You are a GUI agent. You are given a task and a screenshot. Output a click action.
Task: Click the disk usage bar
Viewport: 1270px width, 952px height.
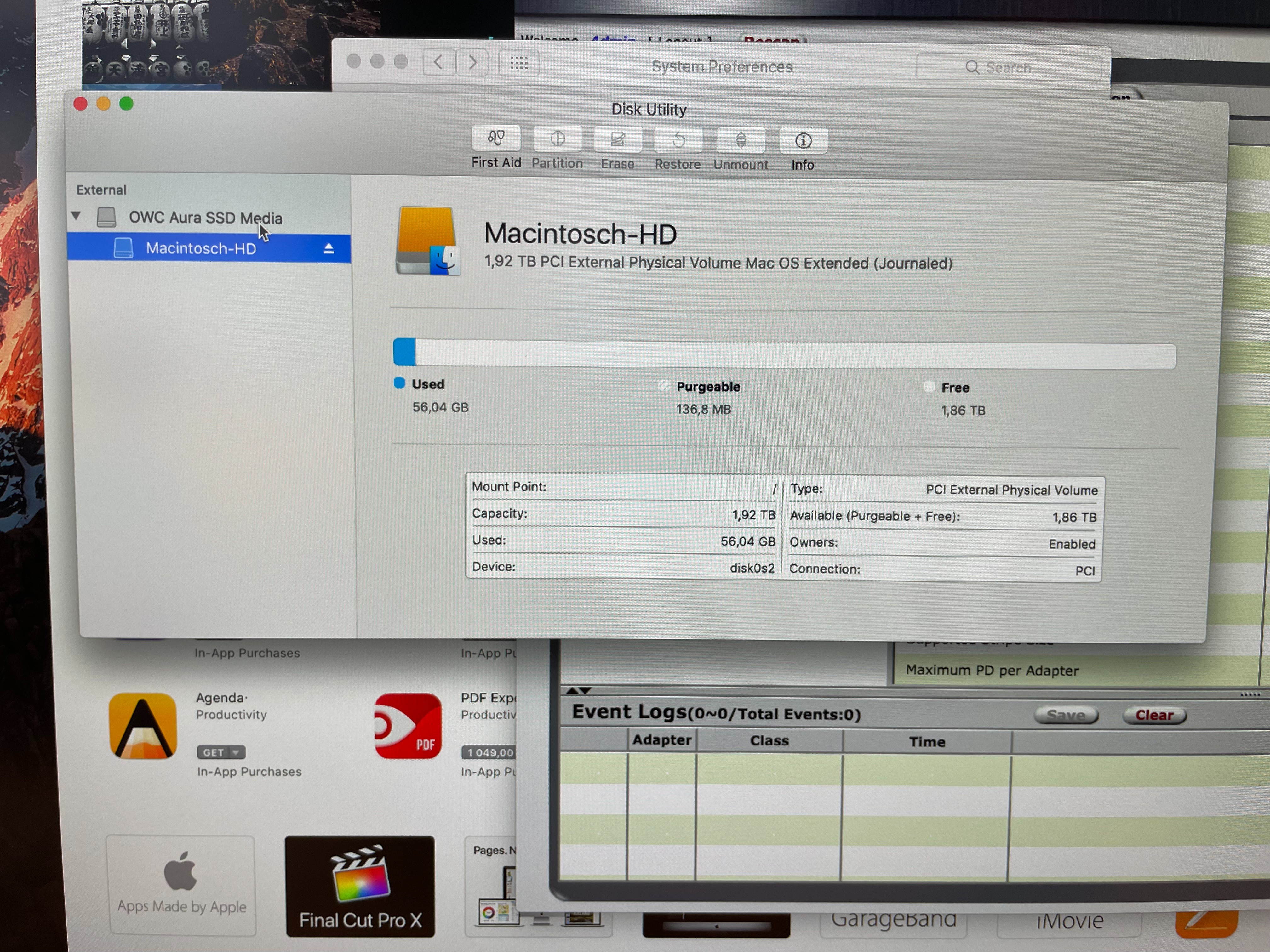coord(784,354)
